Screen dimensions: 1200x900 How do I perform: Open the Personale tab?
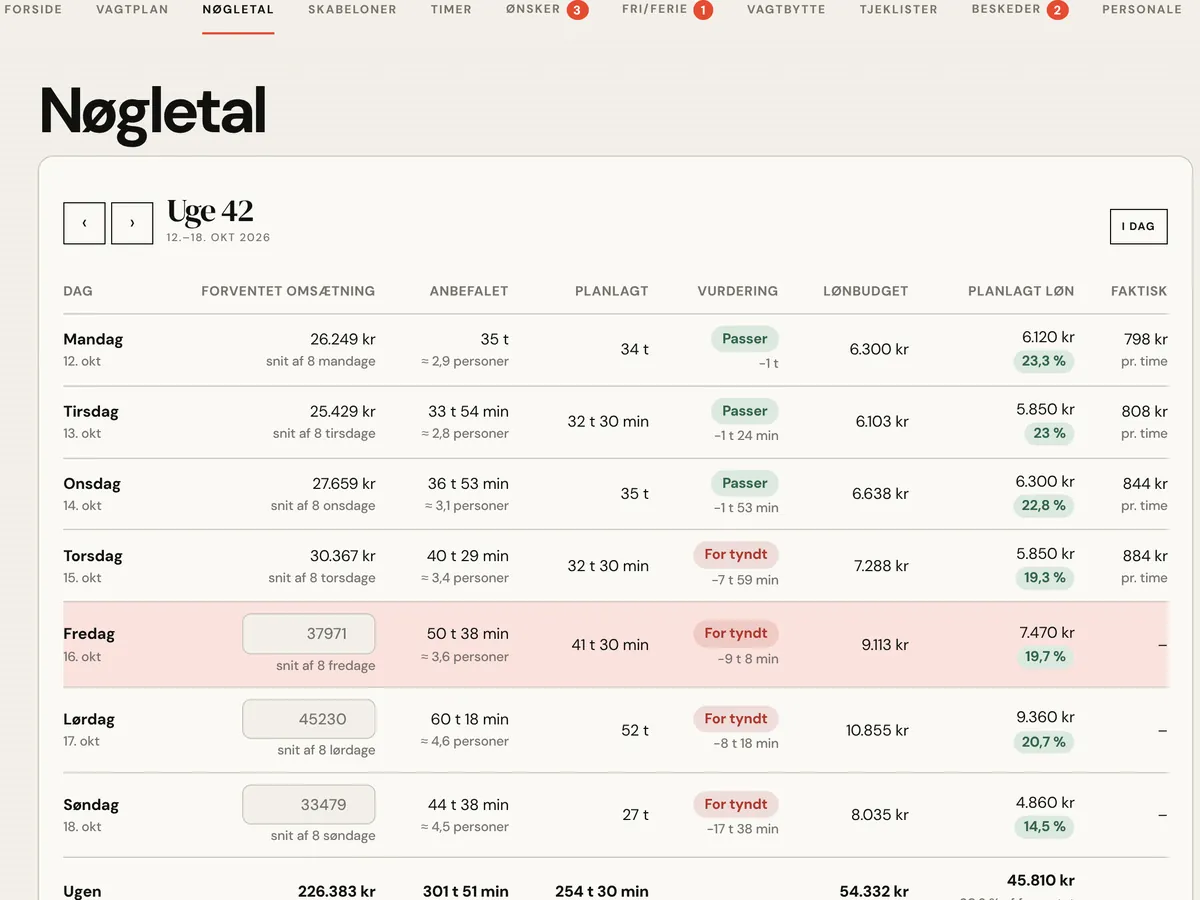[x=1142, y=9]
